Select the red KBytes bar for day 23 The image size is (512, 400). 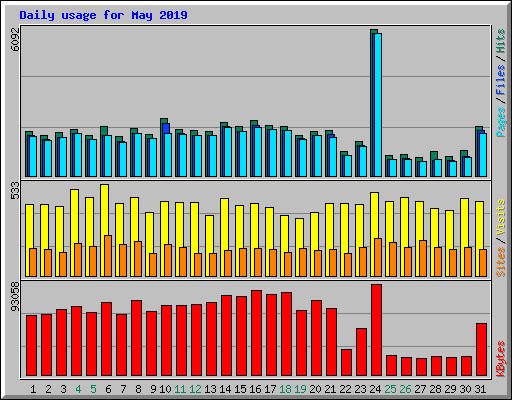point(361,352)
